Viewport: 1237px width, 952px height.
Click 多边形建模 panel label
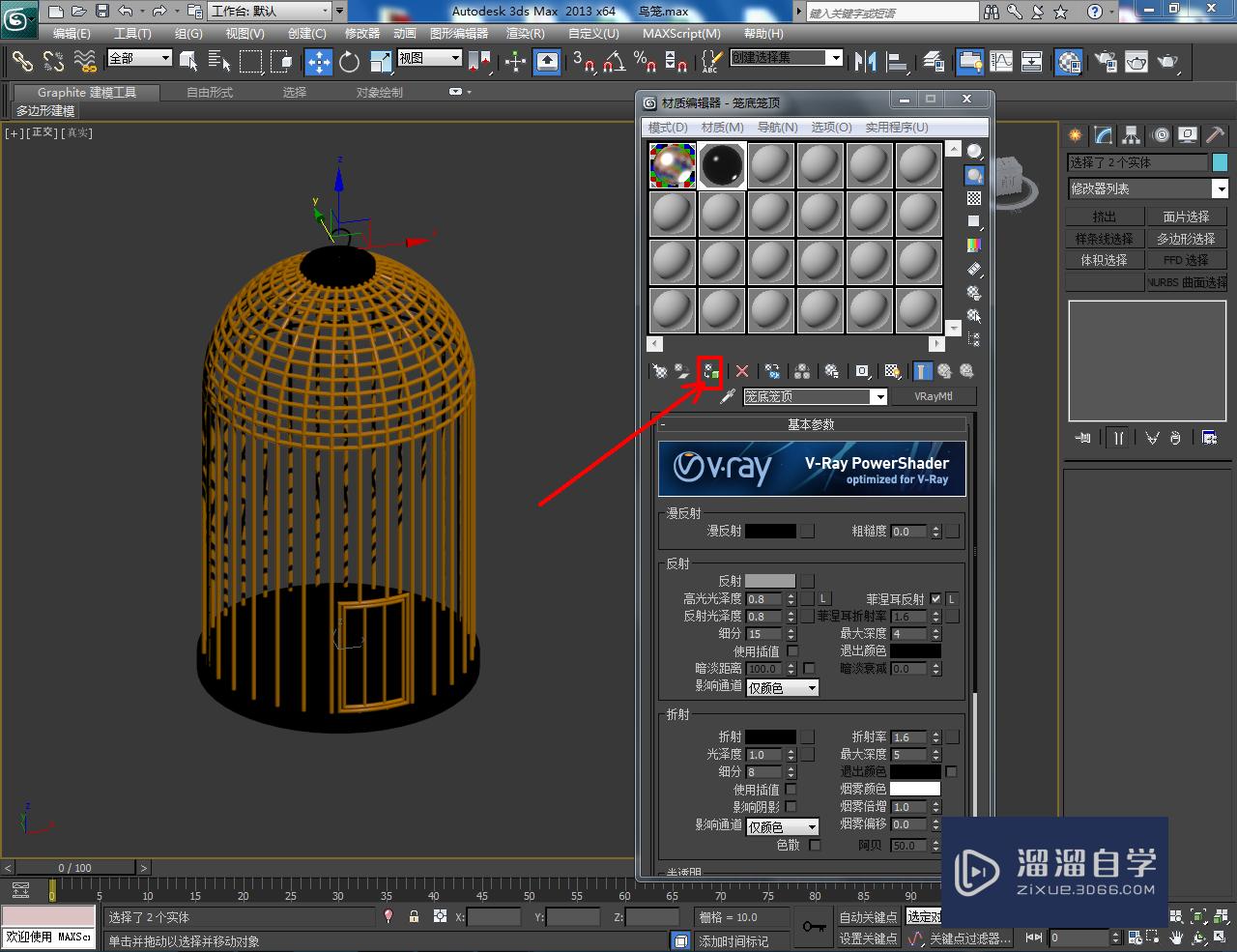pos(45,111)
